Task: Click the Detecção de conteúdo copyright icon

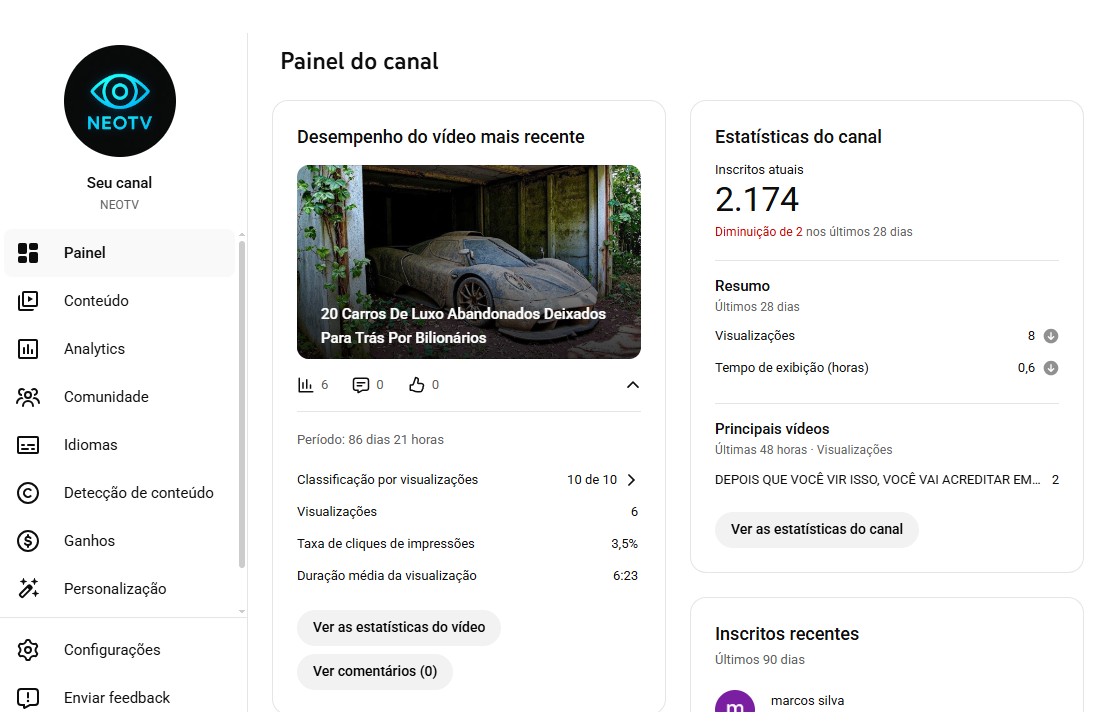Action: pos(28,493)
